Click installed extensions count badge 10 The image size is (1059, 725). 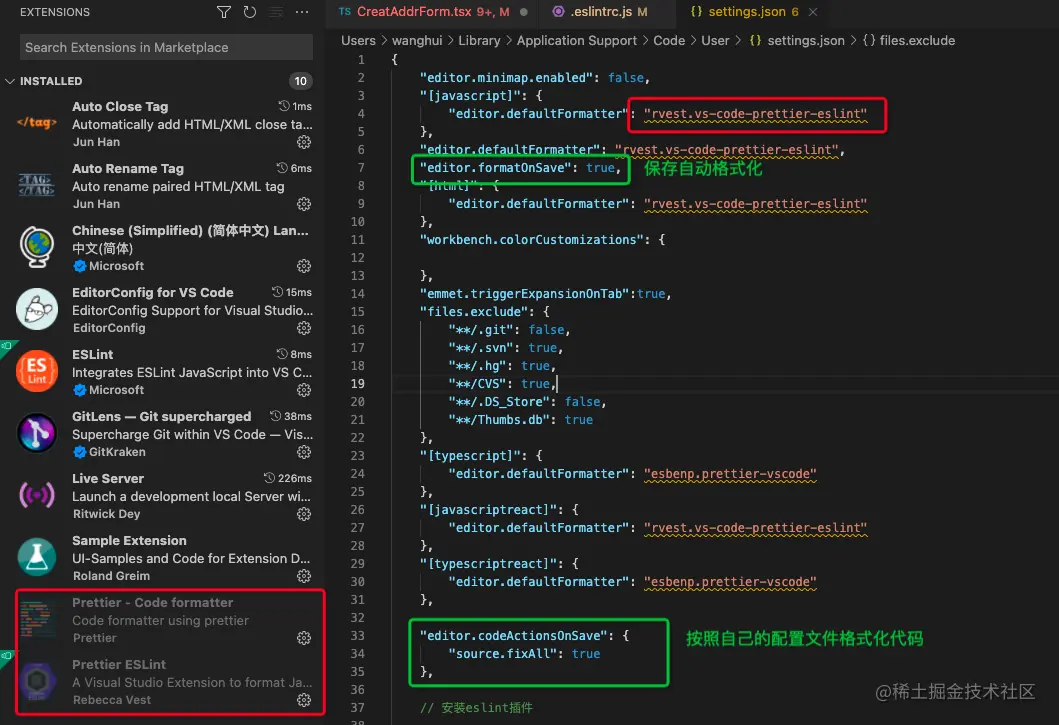point(301,81)
